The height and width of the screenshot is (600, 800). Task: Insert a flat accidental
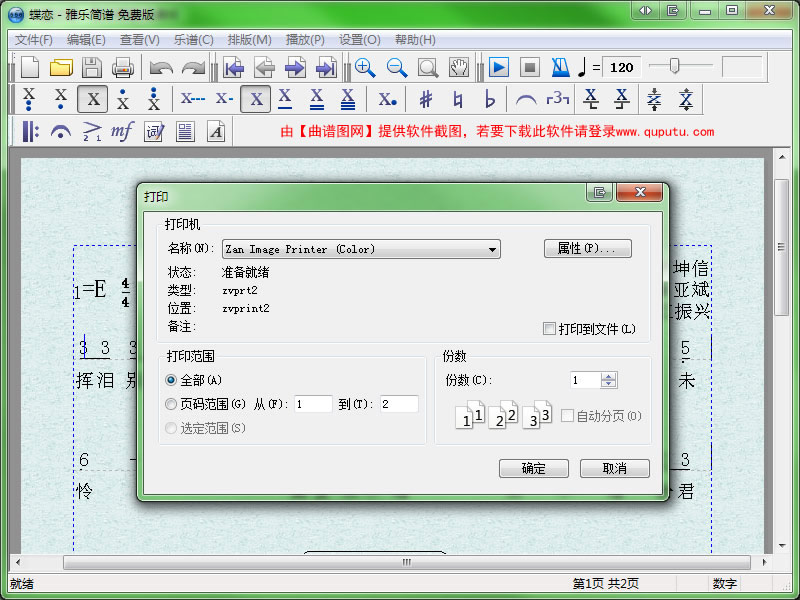point(489,99)
